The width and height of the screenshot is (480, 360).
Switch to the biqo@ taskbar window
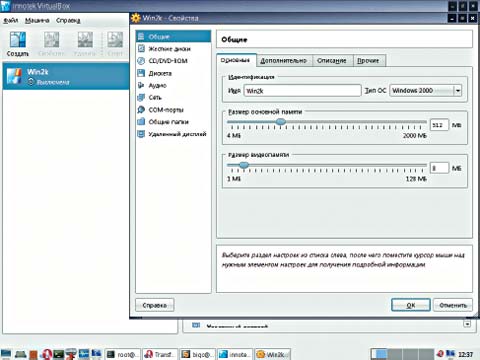click(x=197, y=354)
